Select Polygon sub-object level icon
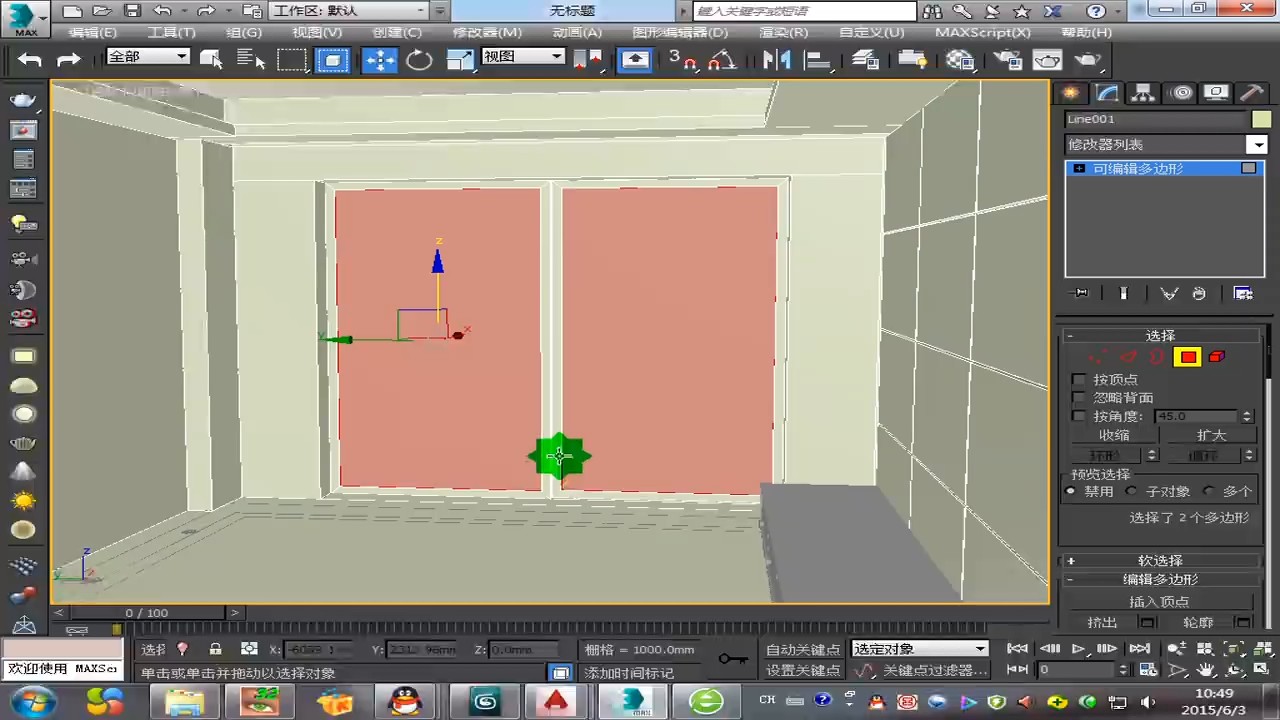 pos(1187,357)
